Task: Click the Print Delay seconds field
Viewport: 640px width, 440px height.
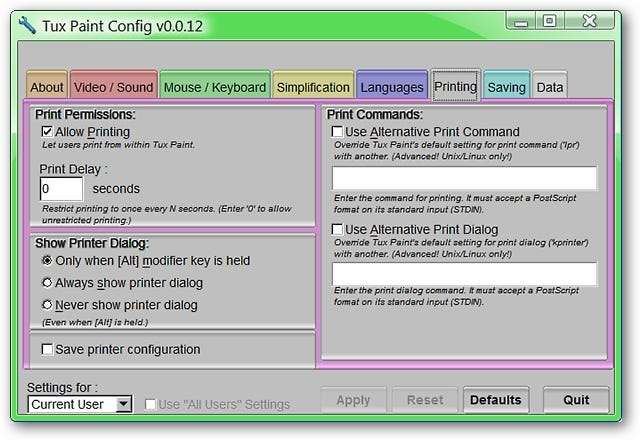Action: click(61, 189)
